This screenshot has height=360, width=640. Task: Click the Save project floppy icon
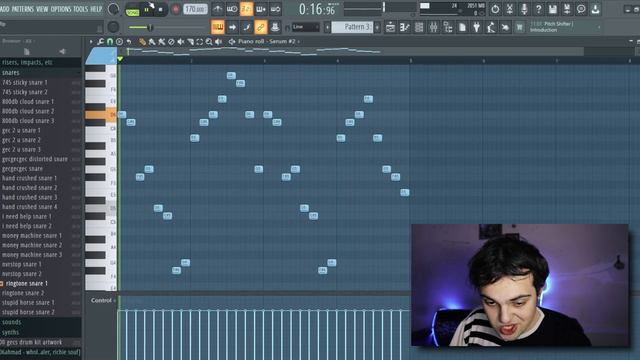click(x=553, y=9)
